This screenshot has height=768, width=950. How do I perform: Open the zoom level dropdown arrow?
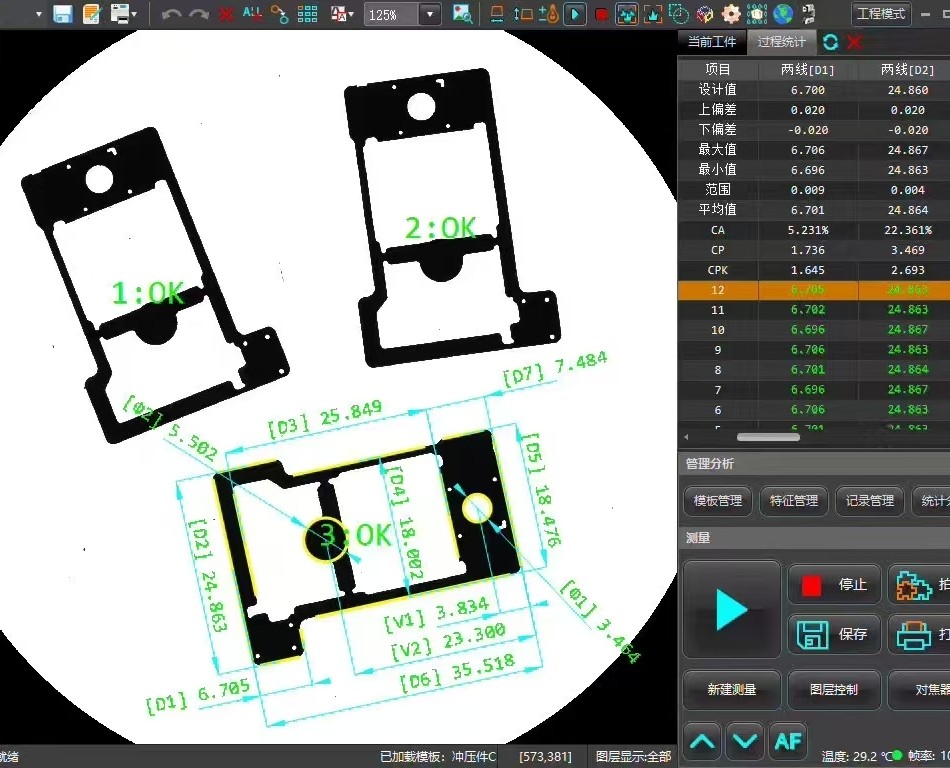tap(430, 15)
